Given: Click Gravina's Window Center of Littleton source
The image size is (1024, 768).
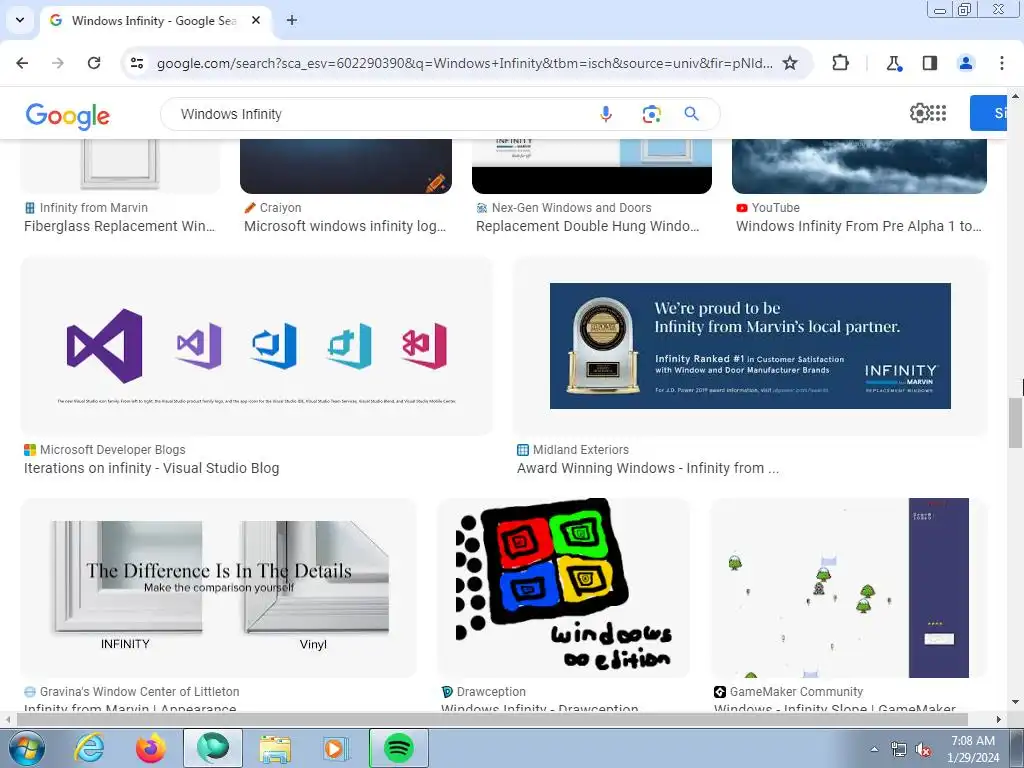Looking at the screenshot, I should pos(139,692).
